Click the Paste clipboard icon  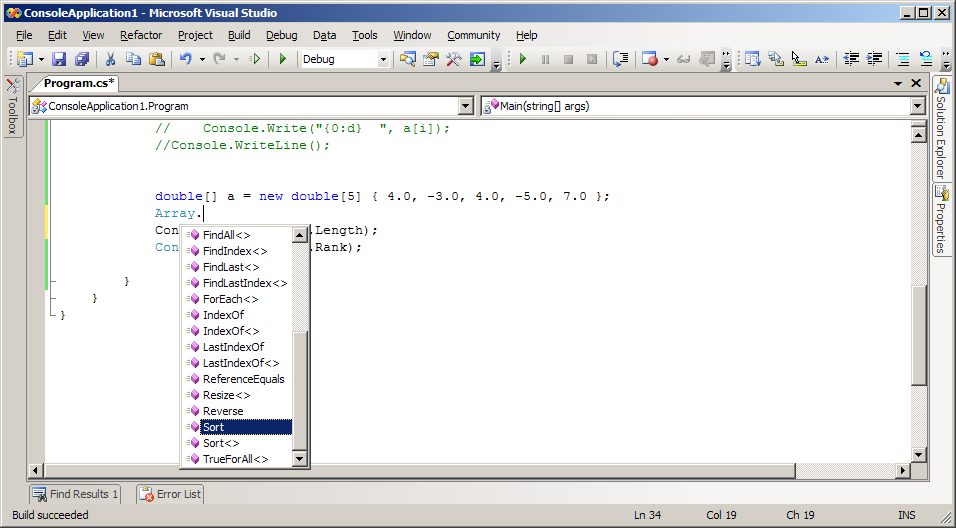pos(155,60)
